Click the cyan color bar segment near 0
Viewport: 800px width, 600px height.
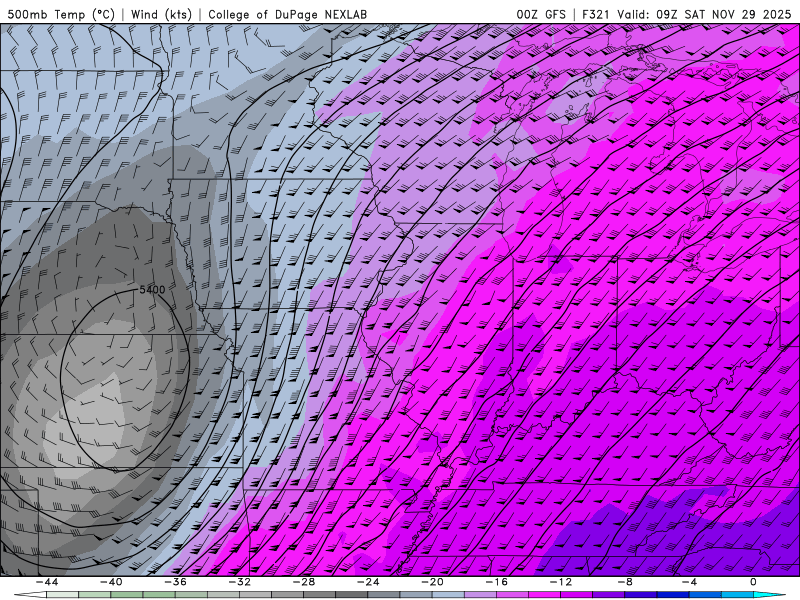(x=769, y=595)
